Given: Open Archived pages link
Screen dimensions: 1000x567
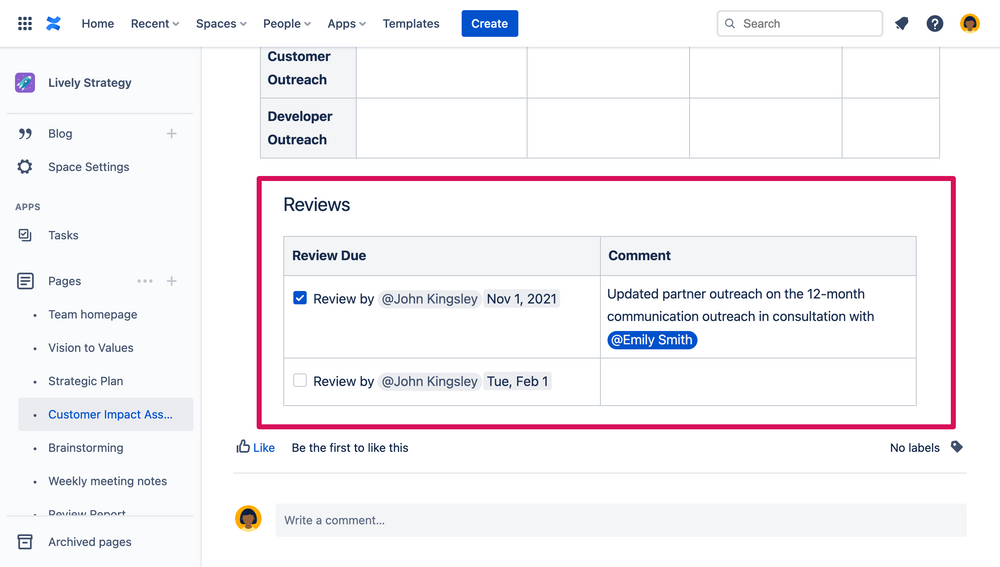Looking at the screenshot, I should 90,542.
